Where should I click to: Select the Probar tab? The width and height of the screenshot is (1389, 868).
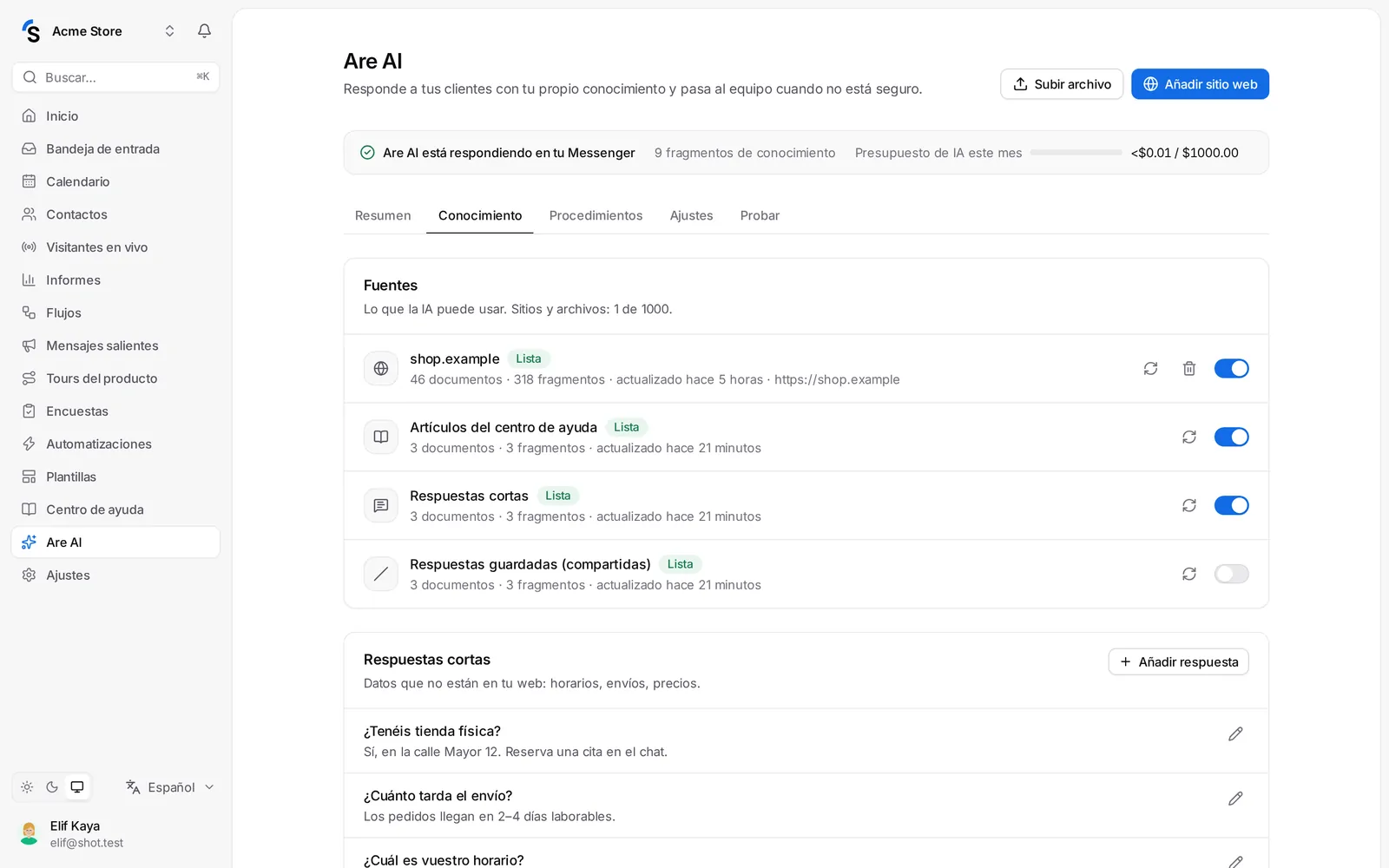click(760, 215)
